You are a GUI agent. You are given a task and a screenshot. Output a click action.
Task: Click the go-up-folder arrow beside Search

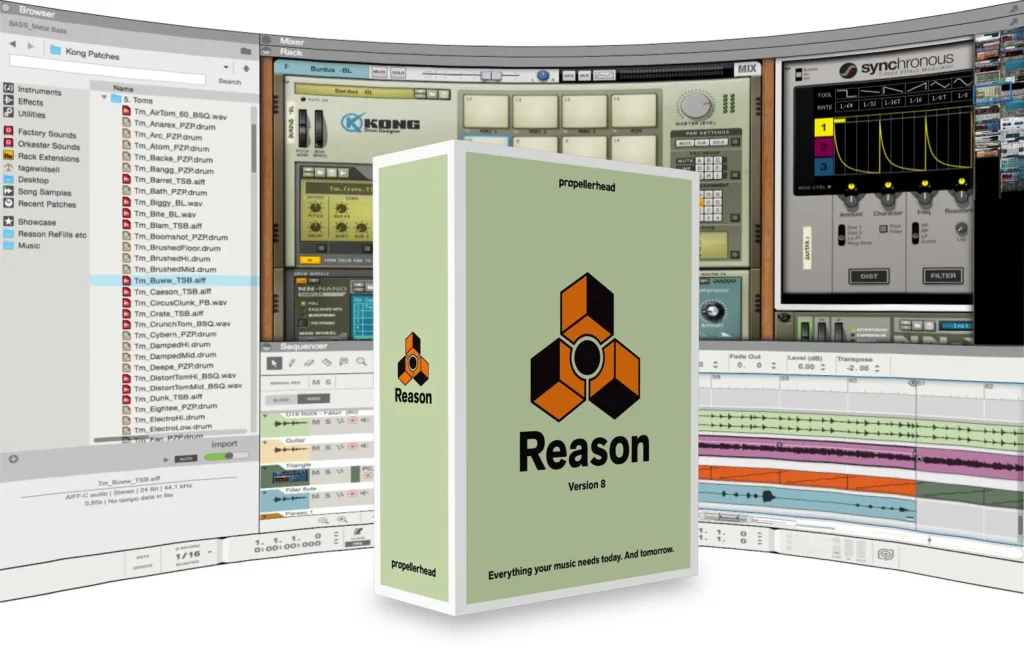pyautogui.click(x=246, y=68)
